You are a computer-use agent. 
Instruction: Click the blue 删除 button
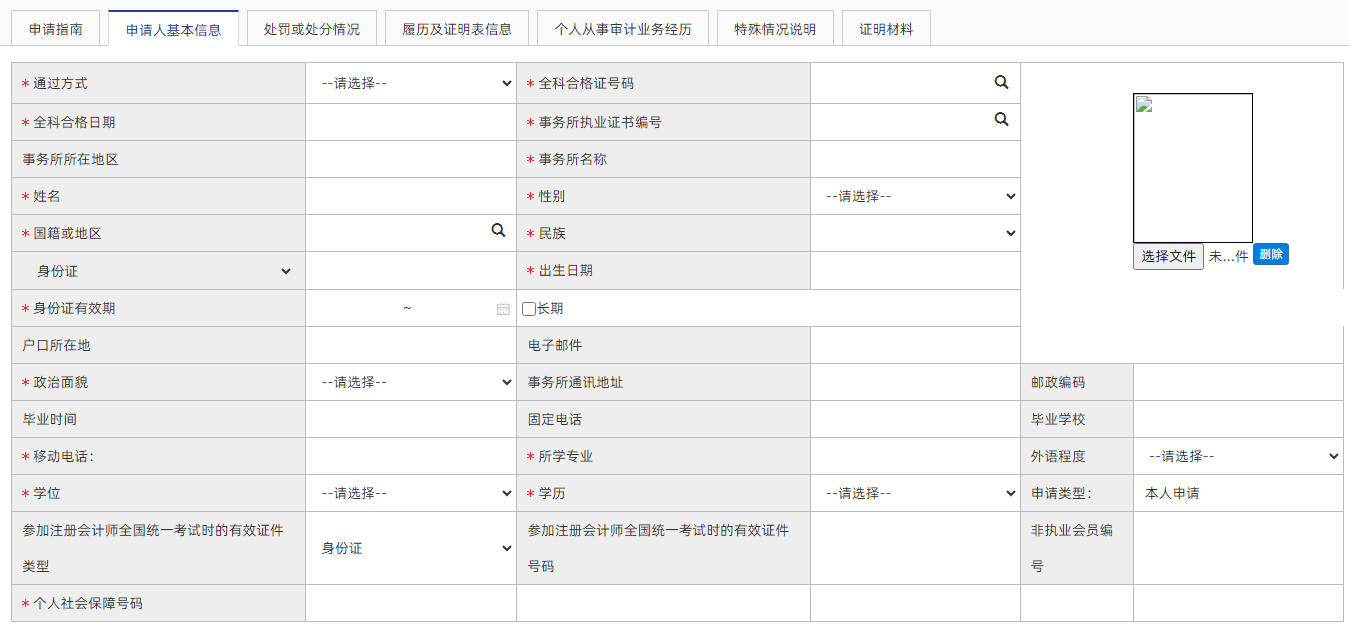(x=1270, y=255)
